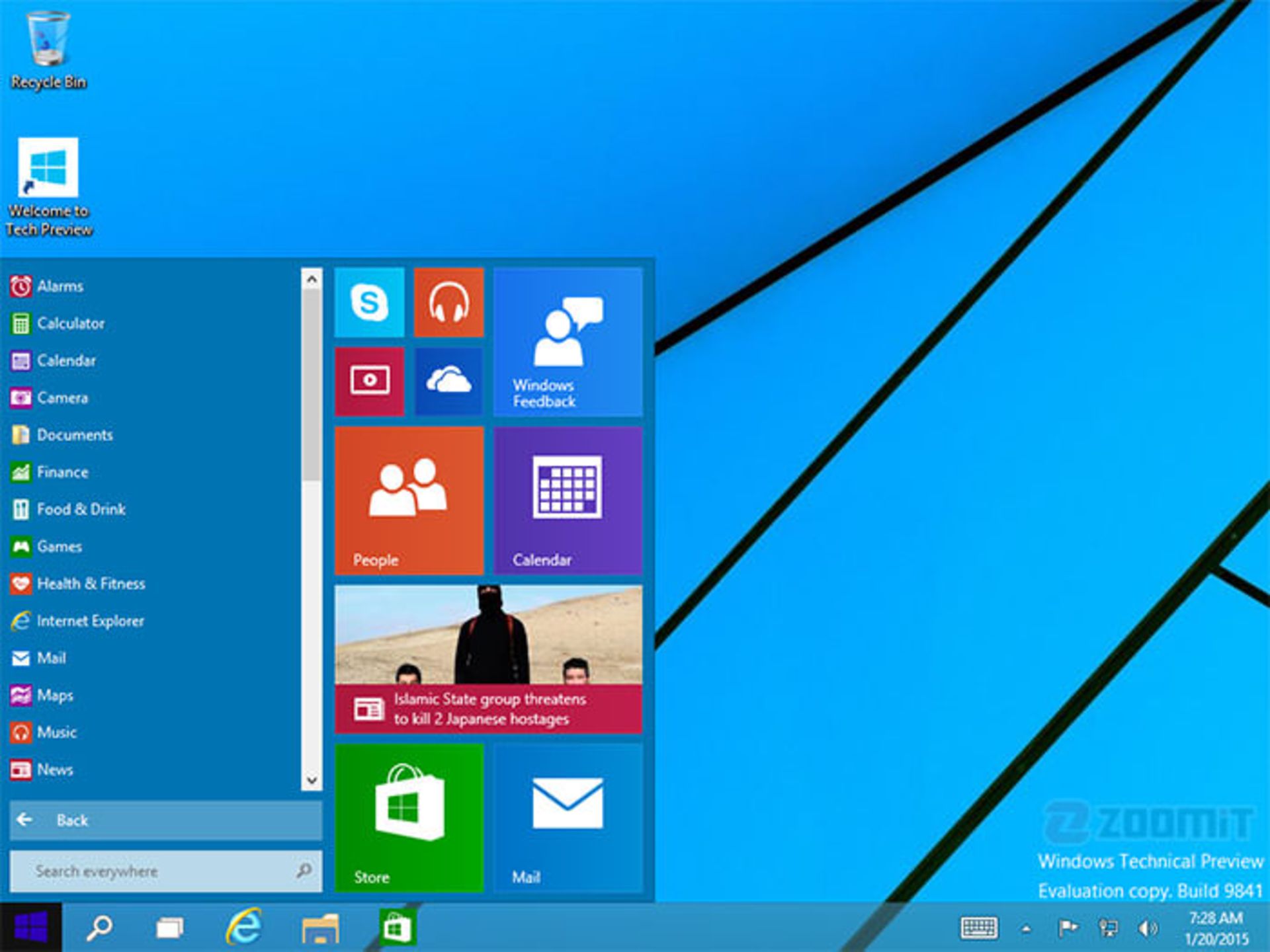This screenshot has width=1270, height=952.
Task: Open taskbar Search magnifier
Action: (100, 928)
